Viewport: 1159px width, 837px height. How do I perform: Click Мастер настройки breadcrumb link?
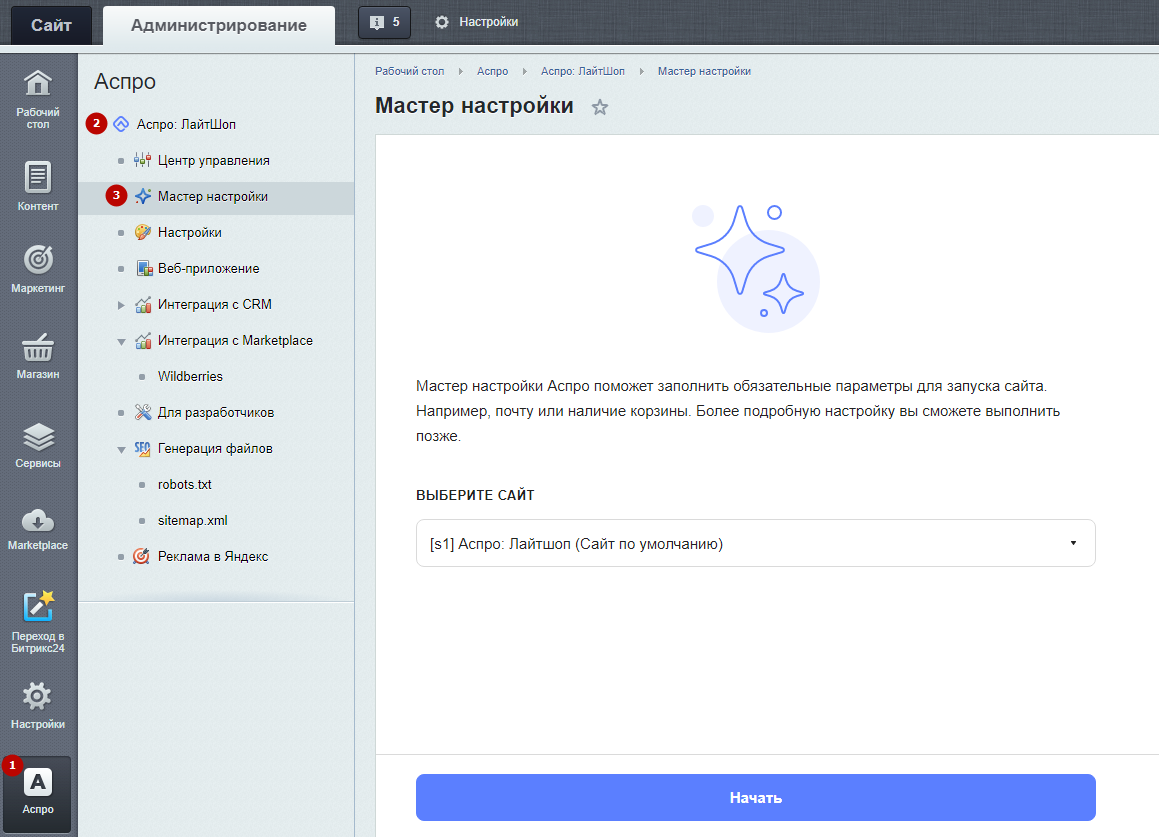click(704, 71)
